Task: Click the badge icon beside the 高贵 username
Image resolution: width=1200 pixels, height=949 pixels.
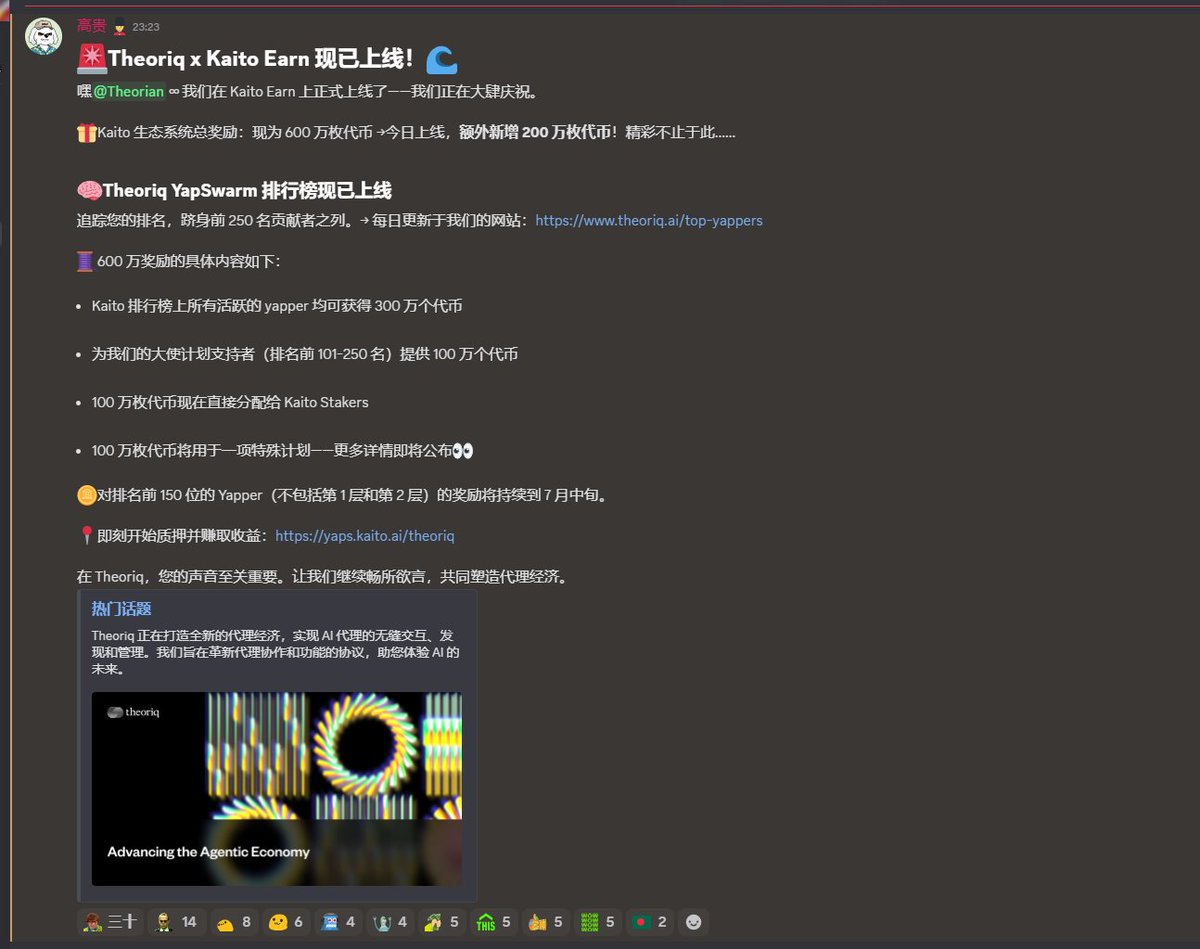Action: point(119,27)
